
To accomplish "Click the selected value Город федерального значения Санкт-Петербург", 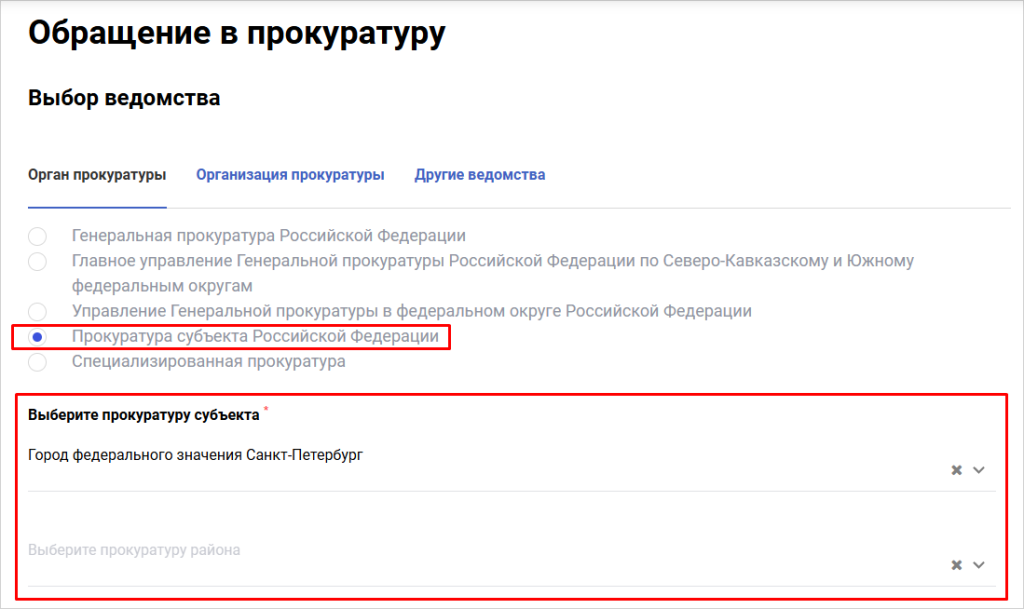I will pyautogui.click(x=195, y=455).
